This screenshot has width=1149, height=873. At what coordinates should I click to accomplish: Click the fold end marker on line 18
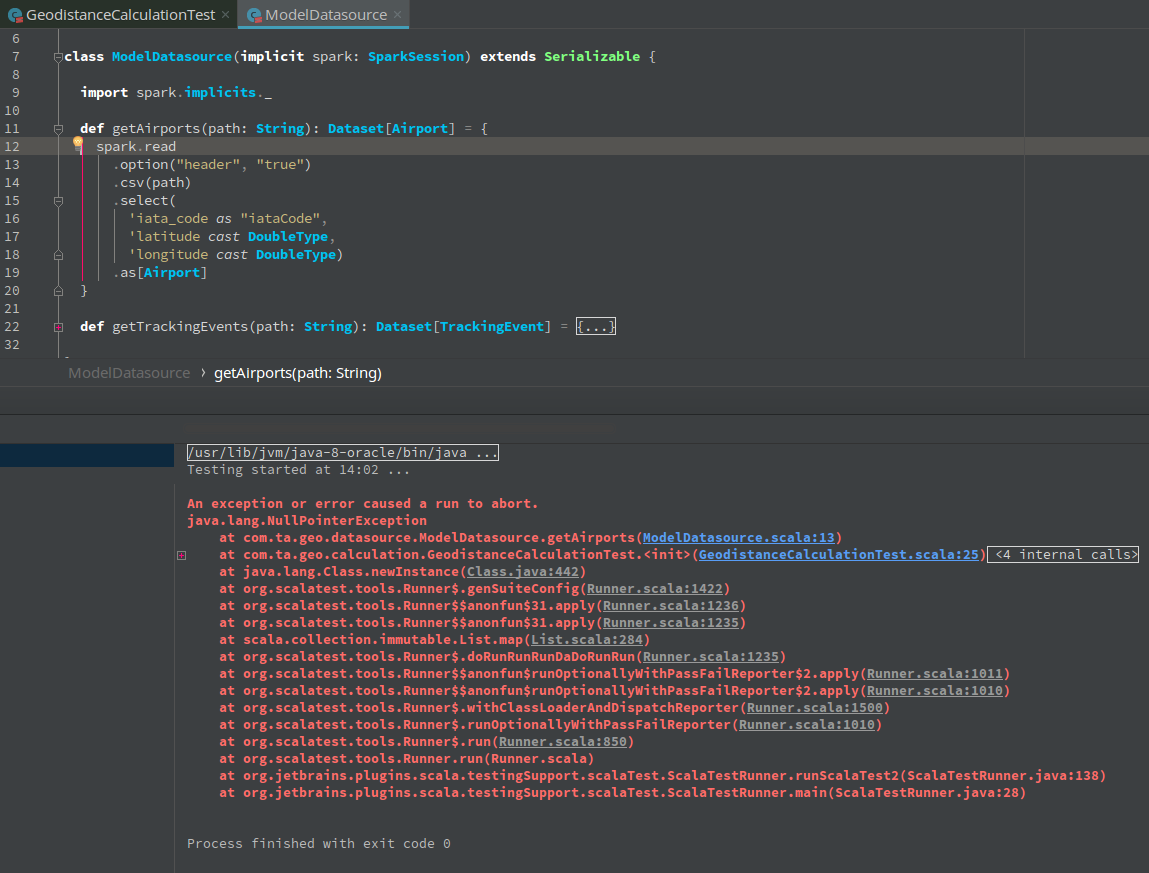pyautogui.click(x=58, y=255)
